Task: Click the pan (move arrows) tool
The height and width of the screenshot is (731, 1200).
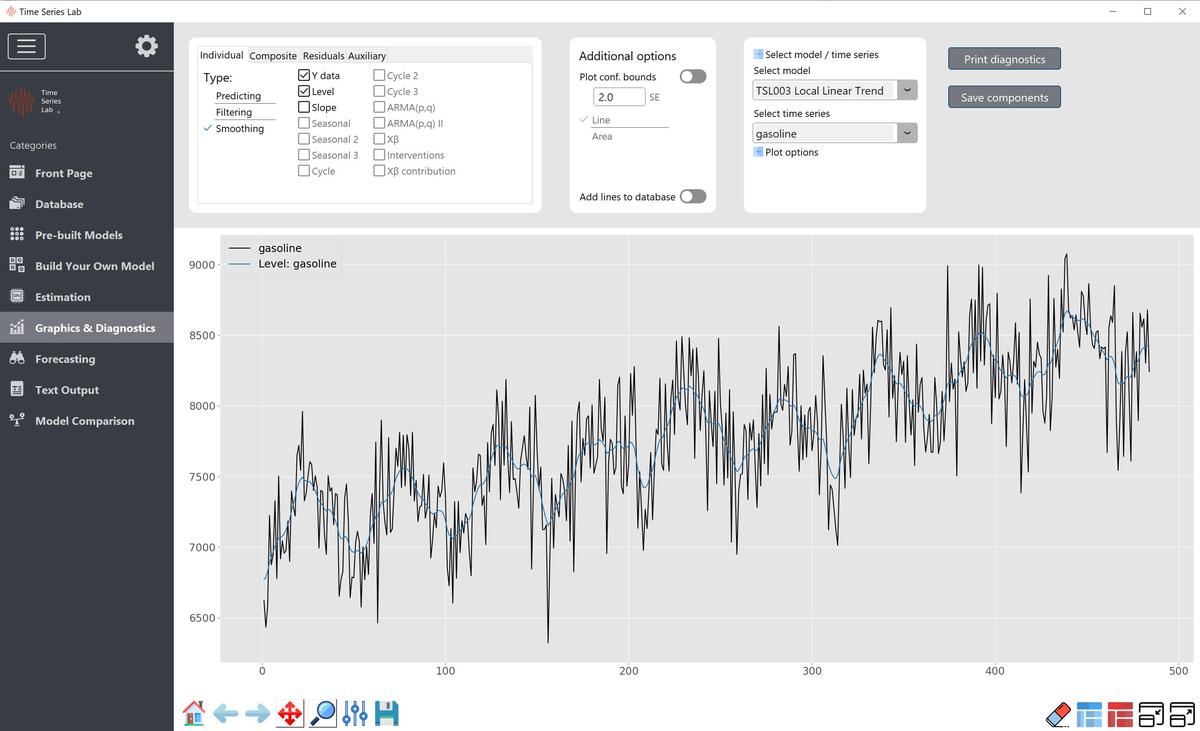Action: (290, 713)
